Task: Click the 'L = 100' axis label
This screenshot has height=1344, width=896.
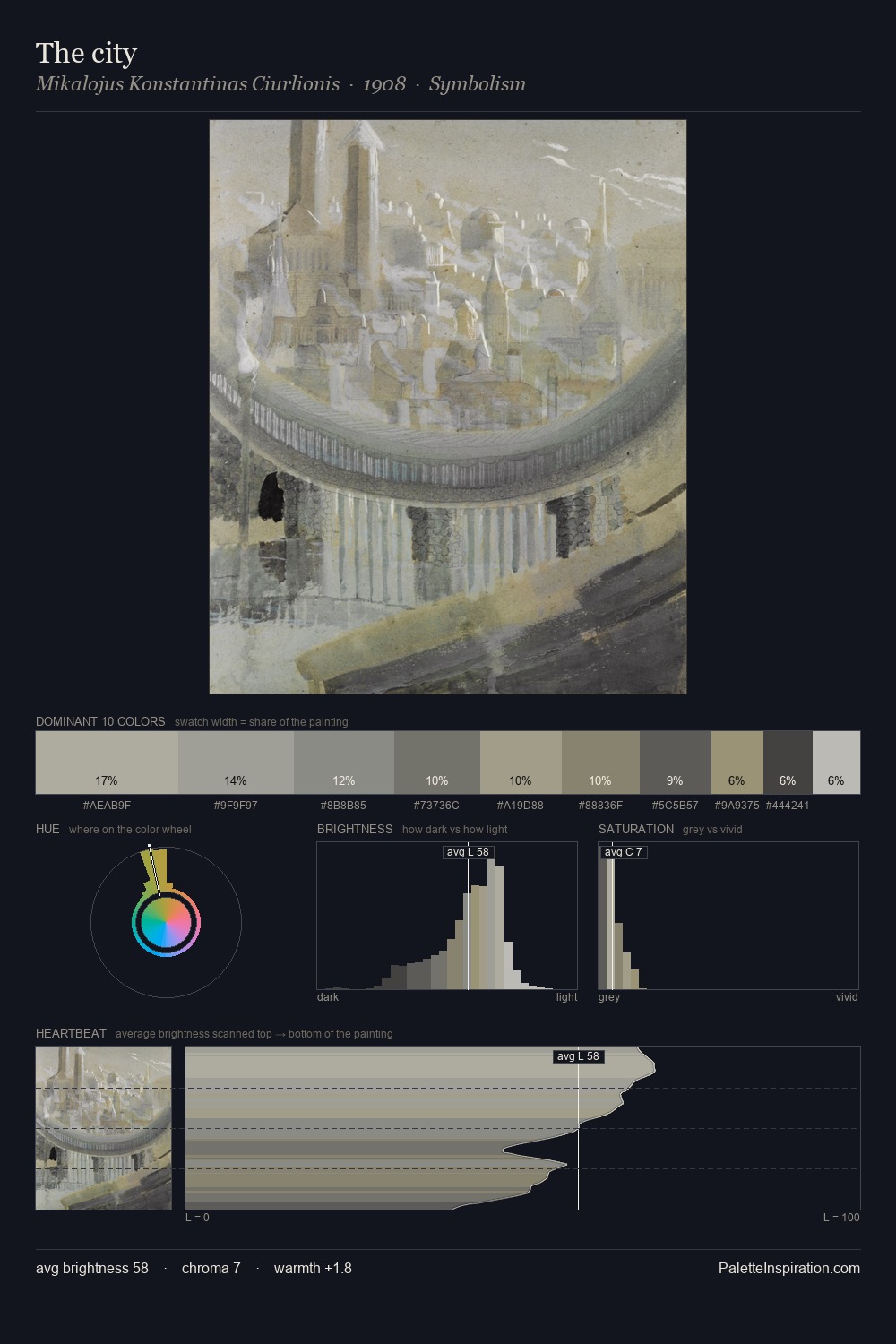Action: coord(841,1218)
